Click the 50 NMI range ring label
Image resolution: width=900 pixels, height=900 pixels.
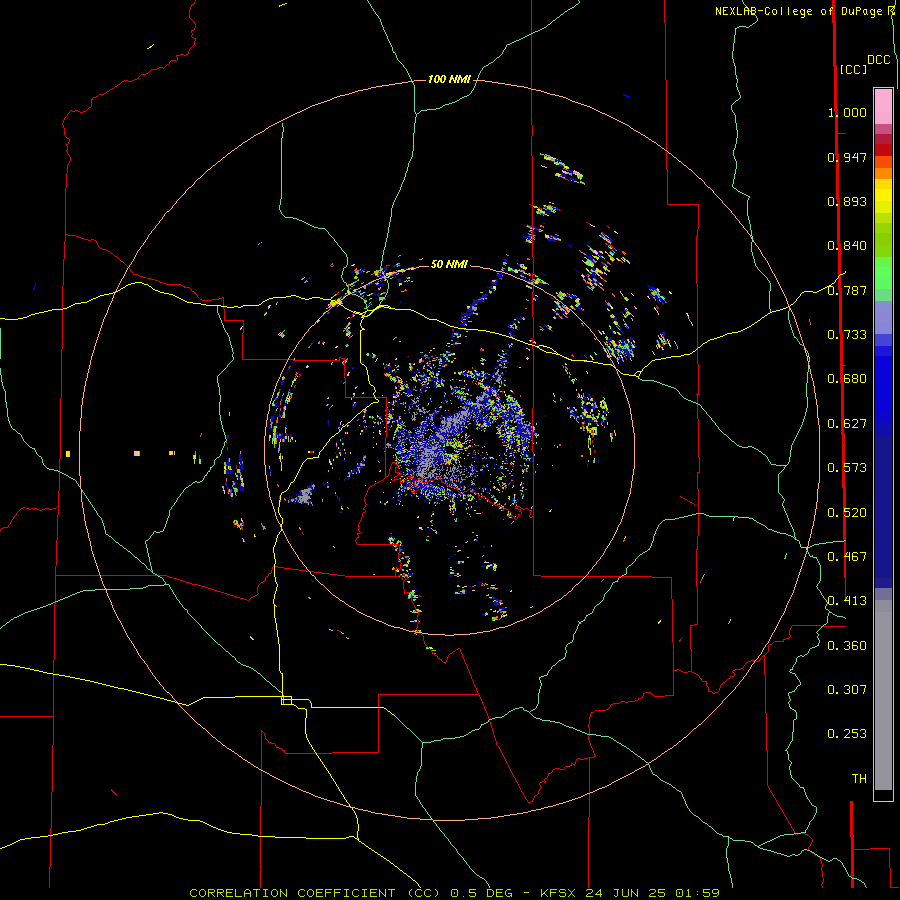449,264
